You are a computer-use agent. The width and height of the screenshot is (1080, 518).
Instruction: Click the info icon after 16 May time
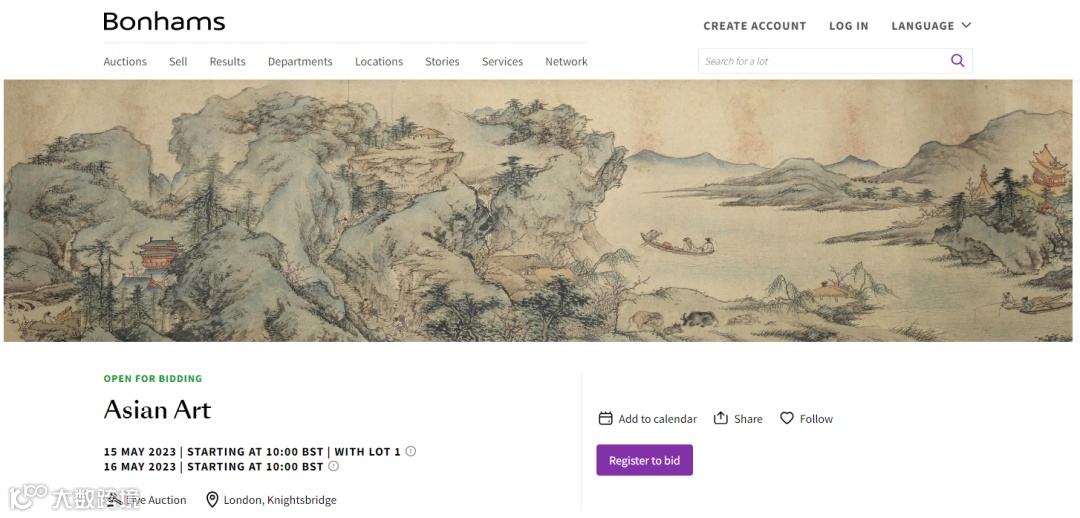333,466
